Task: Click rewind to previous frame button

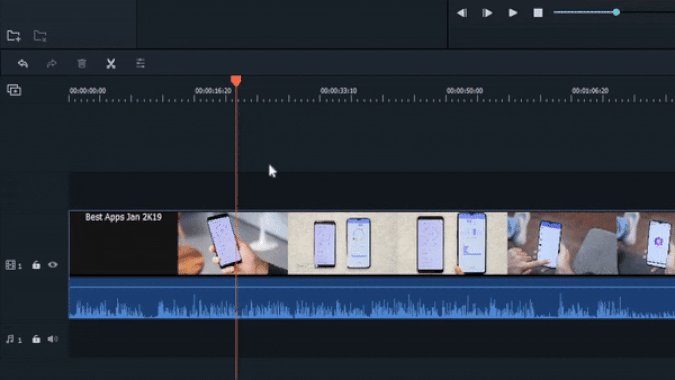Action: point(462,13)
